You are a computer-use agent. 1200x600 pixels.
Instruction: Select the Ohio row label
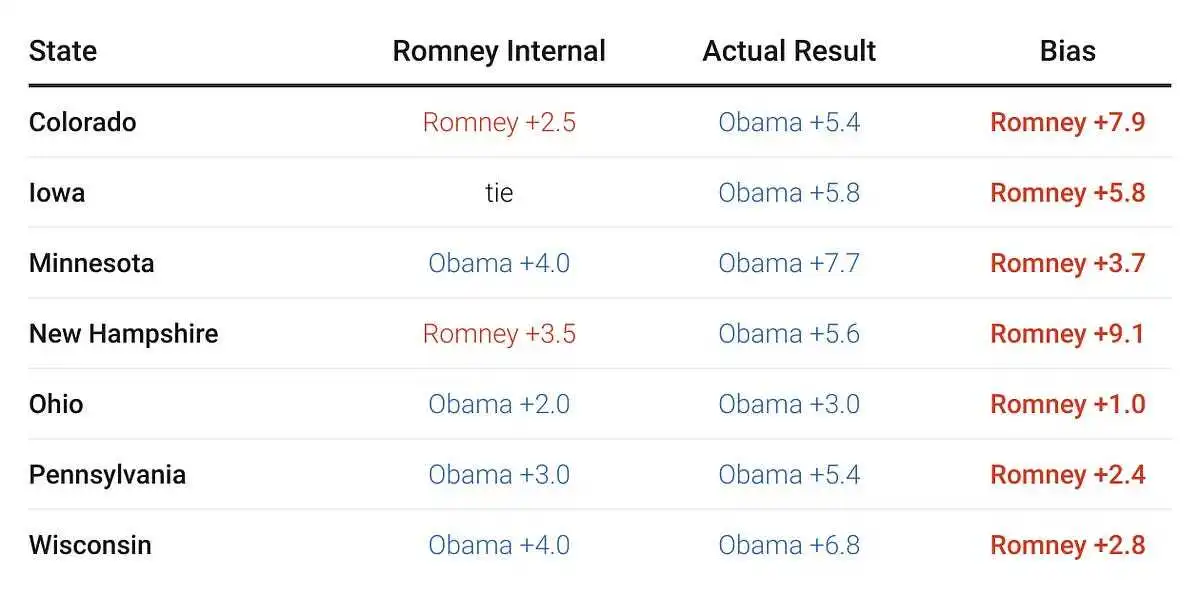pyautogui.click(x=56, y=404)
